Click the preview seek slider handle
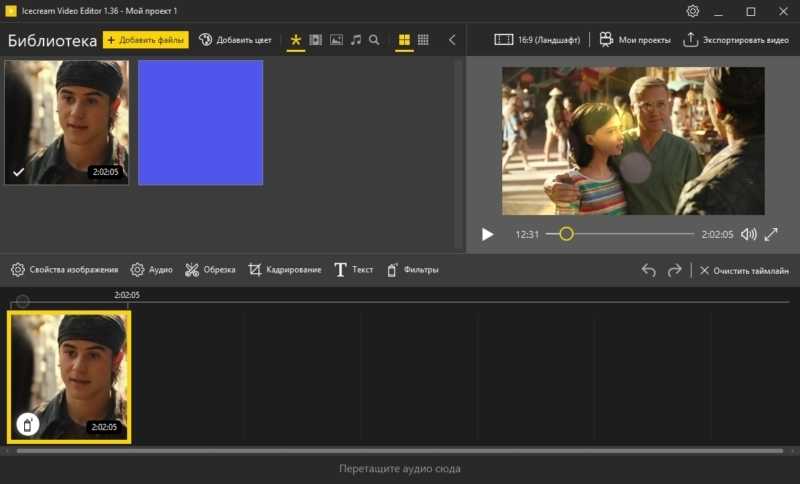Viewport: 800px width, 484px height. pyautogui.click(x=566, y=234)
